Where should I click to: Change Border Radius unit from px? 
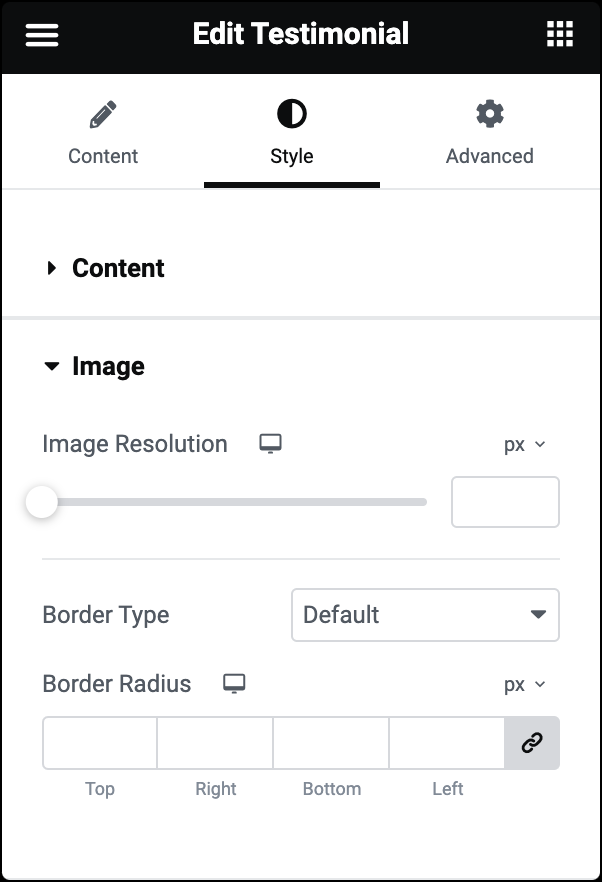click(x=525, y=685)
